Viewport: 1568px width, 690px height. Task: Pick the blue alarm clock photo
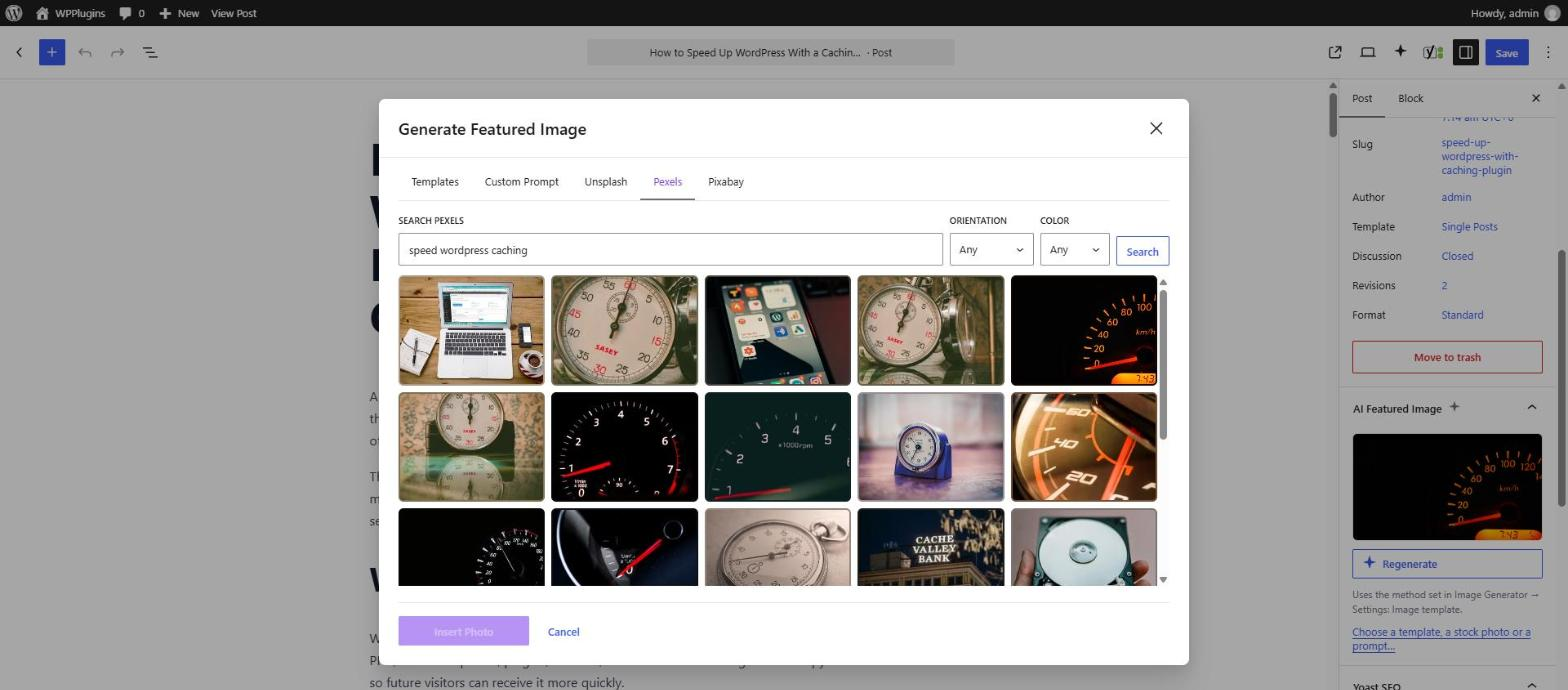point(930,447)
